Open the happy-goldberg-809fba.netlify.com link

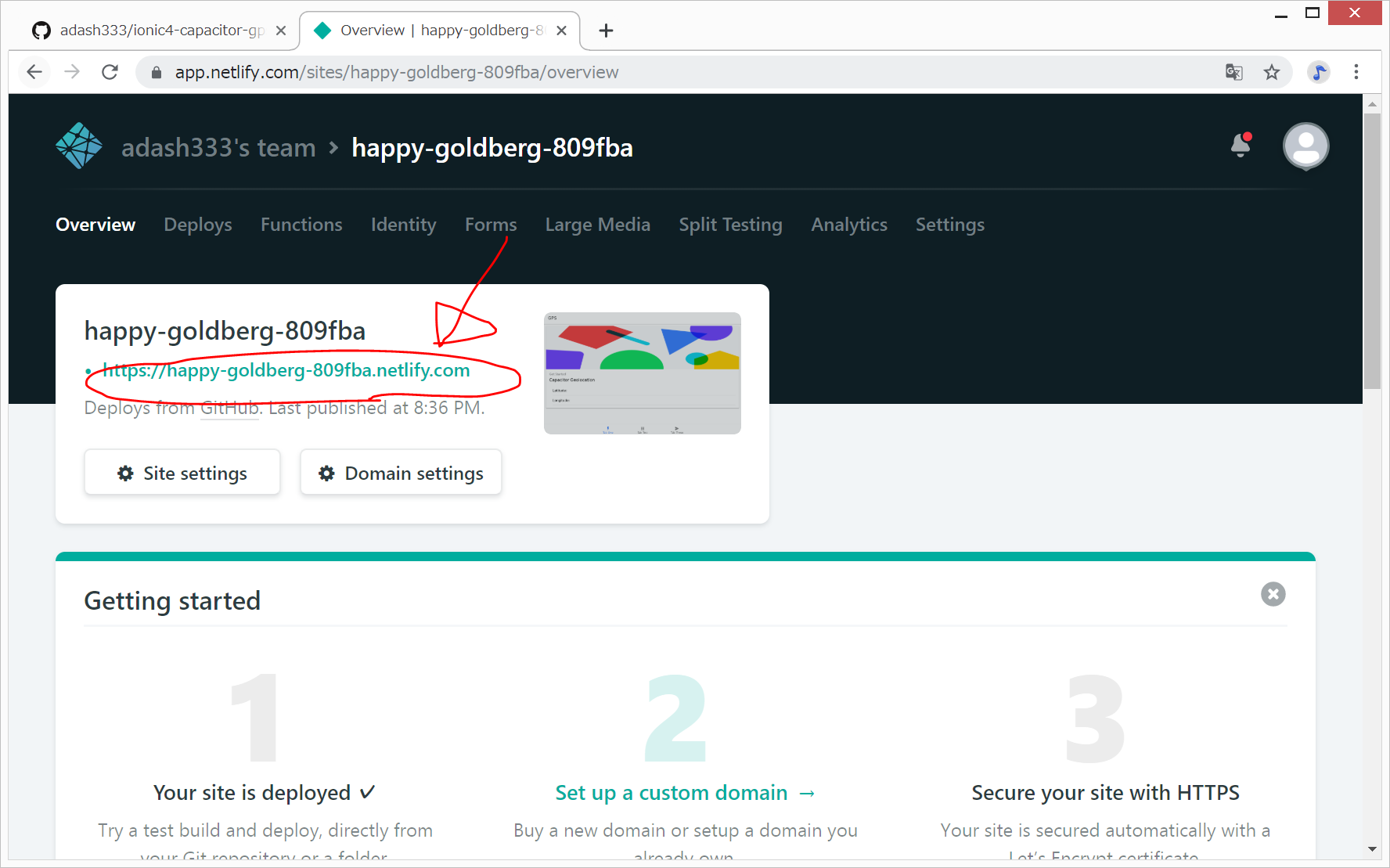point(286,370)
